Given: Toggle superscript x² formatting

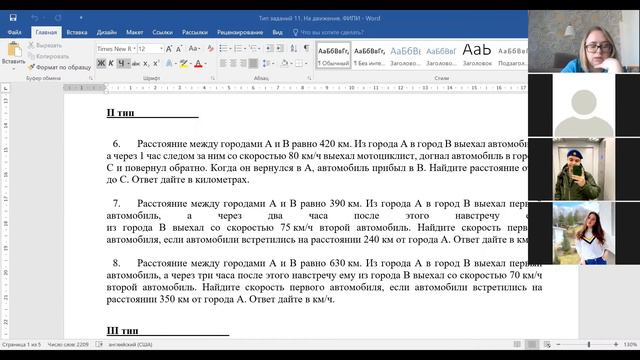Looking at the screenshot, I should 156,63.
